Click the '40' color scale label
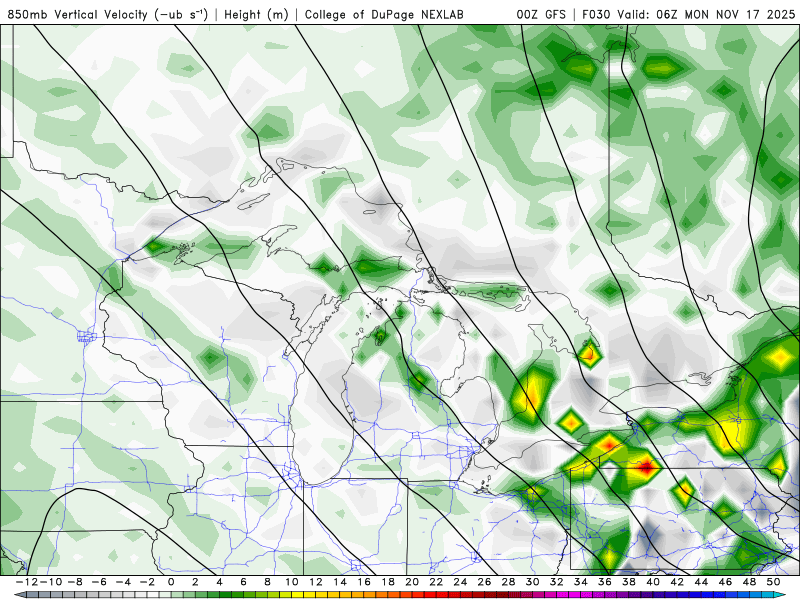 pos(653,582)
